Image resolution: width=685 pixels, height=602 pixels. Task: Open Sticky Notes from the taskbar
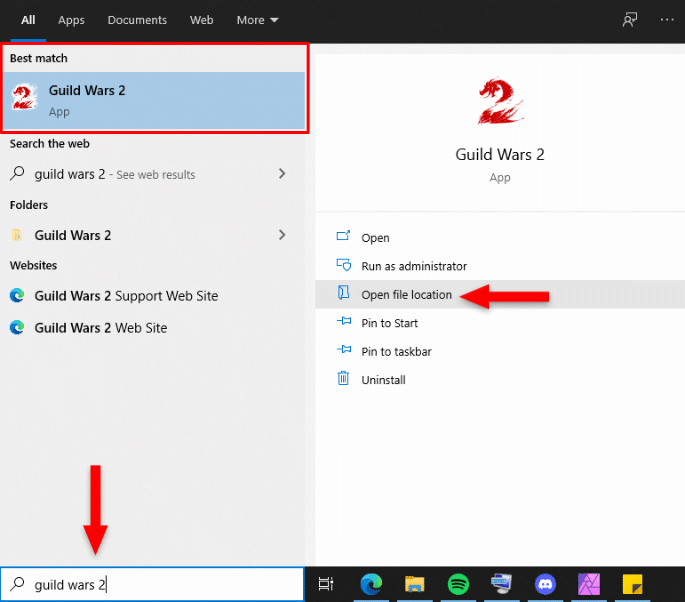pyautogui.click(x=632, y=584)
